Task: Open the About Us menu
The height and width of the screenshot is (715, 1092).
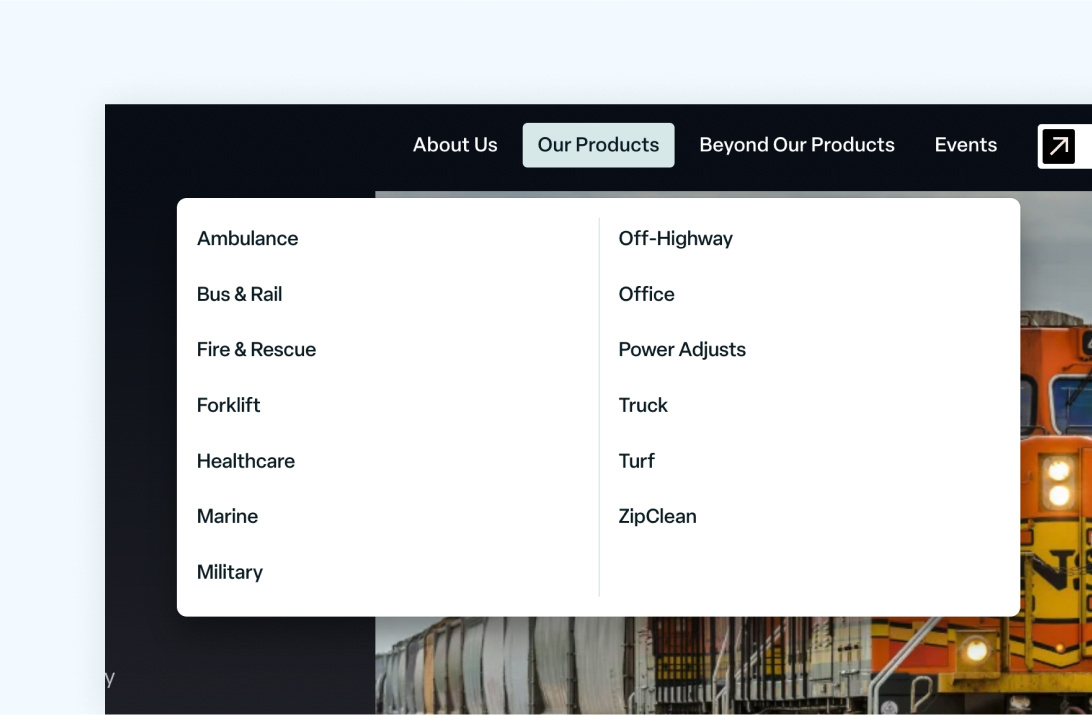Action: pos(455,145)
